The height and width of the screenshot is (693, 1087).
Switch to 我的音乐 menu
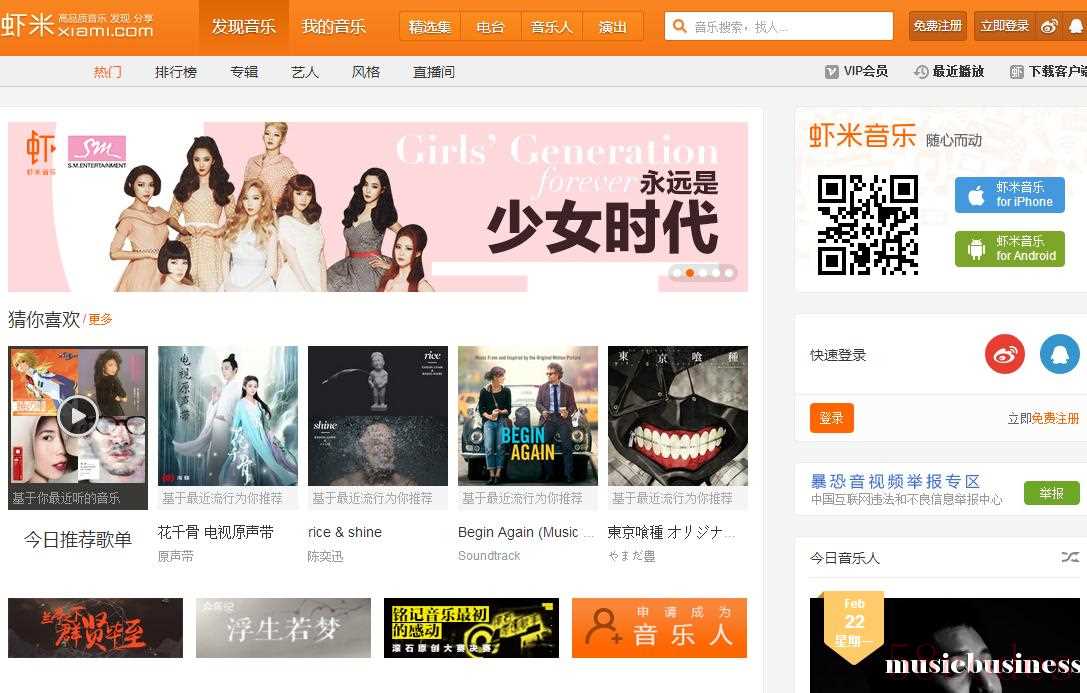click(333, 27)
